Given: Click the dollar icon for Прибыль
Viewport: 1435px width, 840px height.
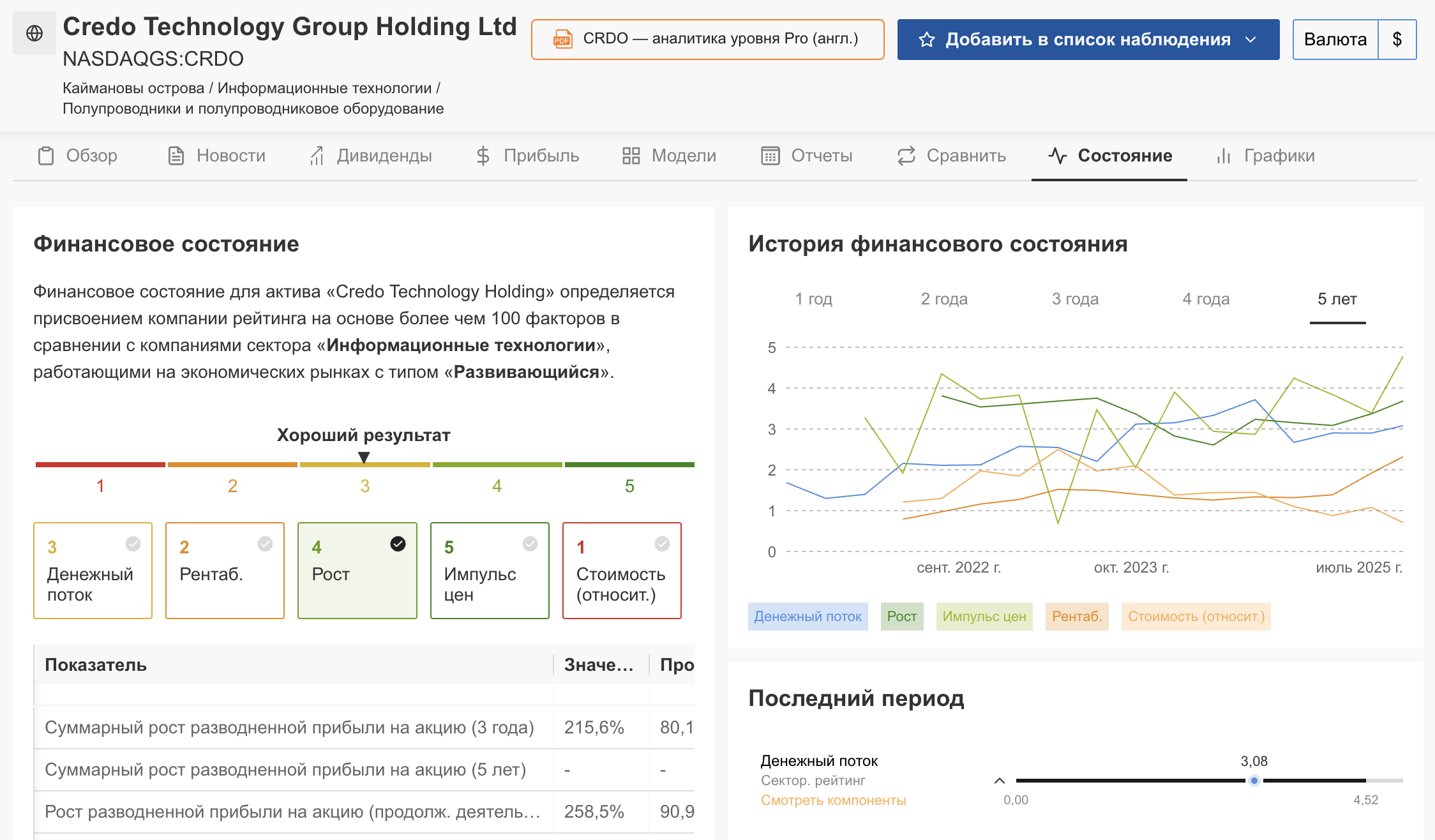Looking at the screenshot, I should [483, 156].
